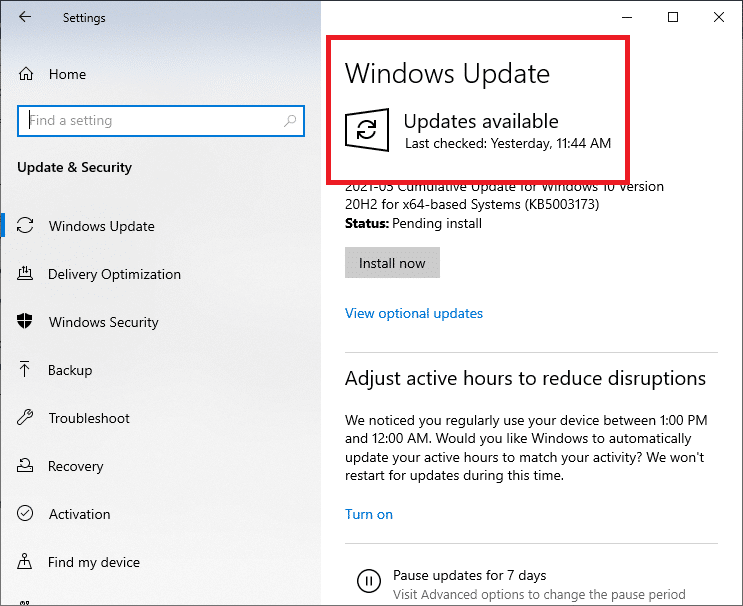Click the Recovery icon in sidebar
This screenshot has width=743, height=606.
[26, 466]
